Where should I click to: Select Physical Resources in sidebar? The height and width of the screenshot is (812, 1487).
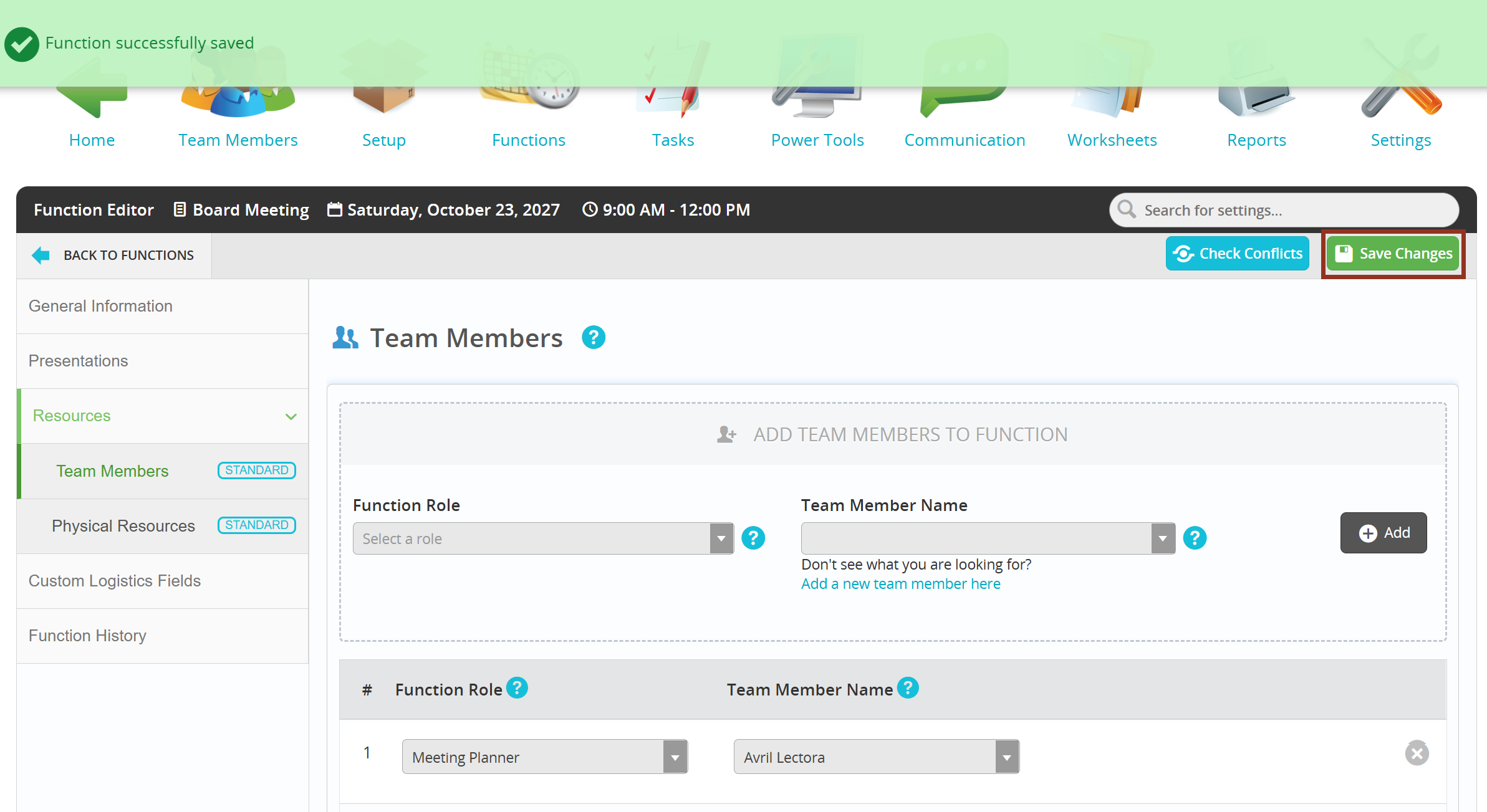(123, 526)
